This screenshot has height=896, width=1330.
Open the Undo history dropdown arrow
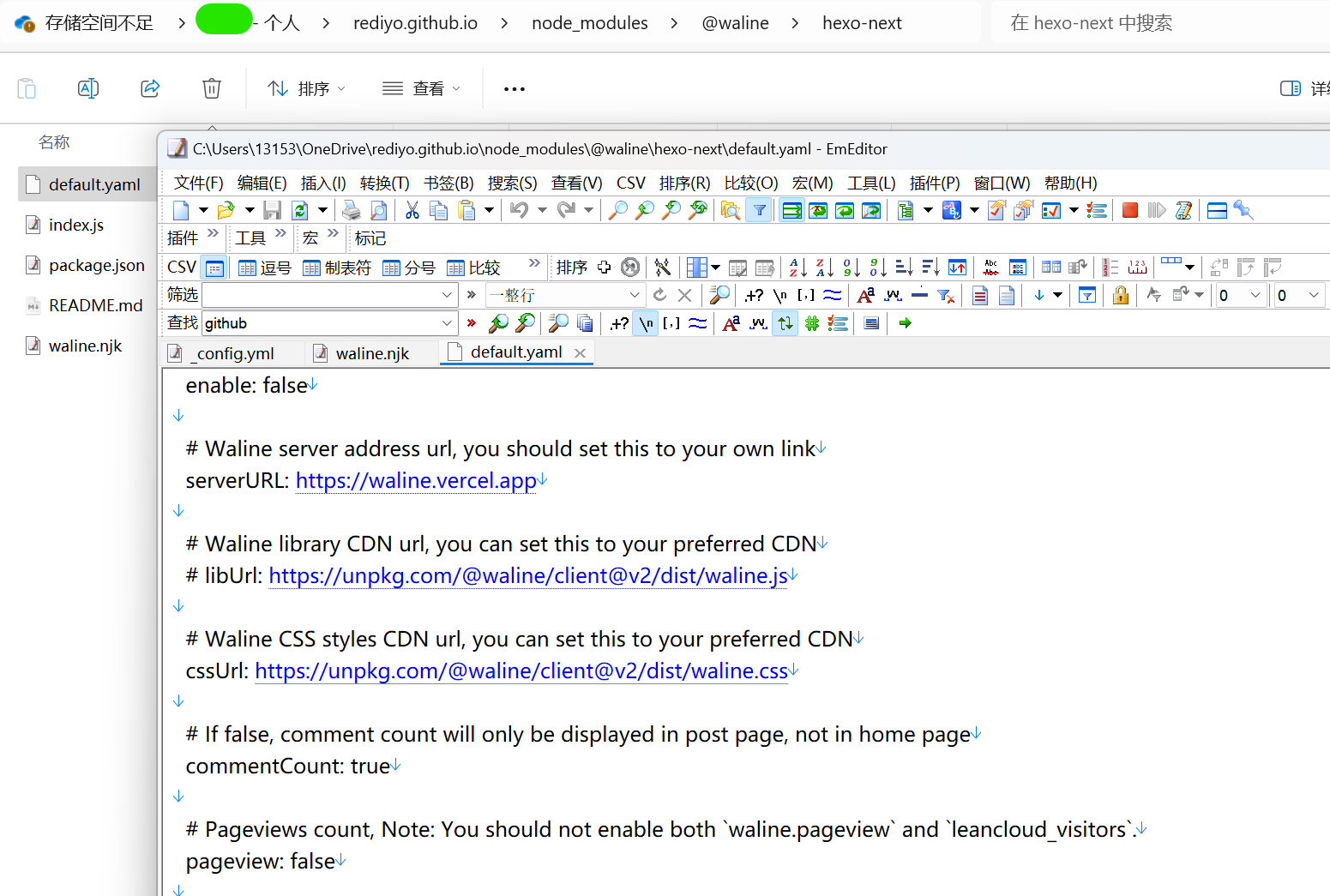(x=542, y=210)
